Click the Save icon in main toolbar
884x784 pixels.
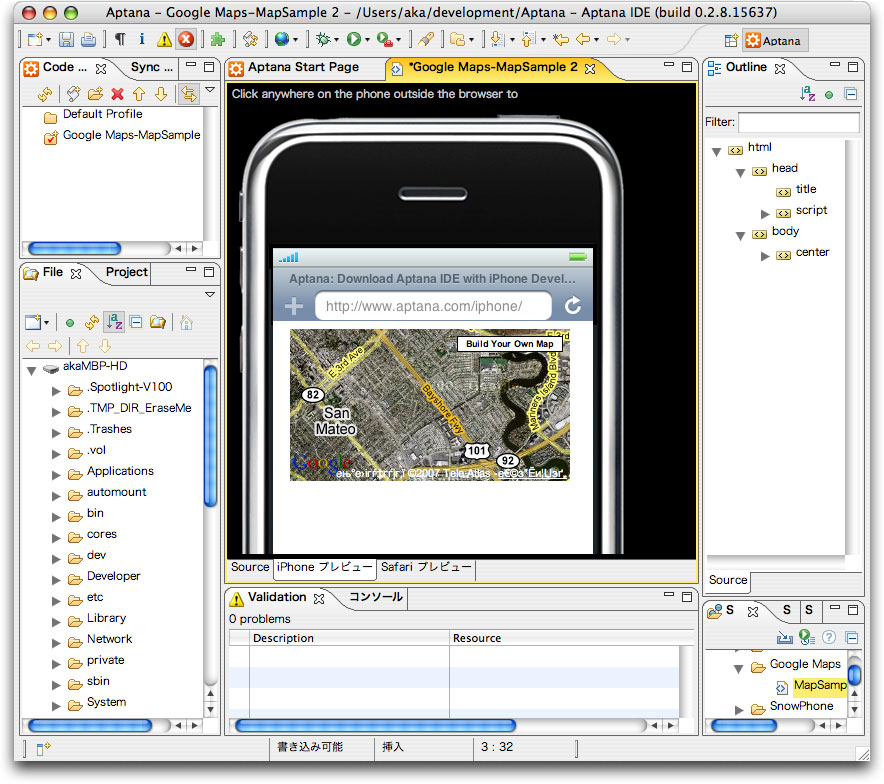(x=66, y=40)
